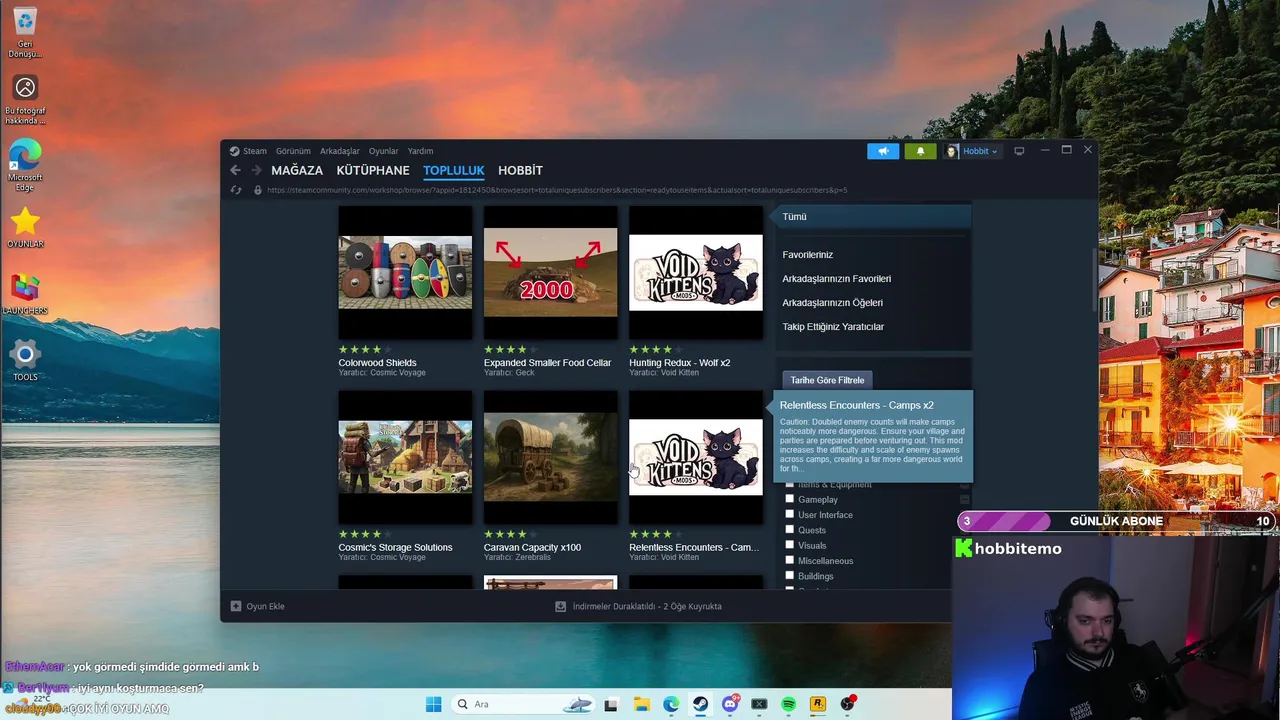1280x720 pixels.
Task: Open Arkadaşlarınızın Öğeleri link
Action: click(x=832, y=302)
